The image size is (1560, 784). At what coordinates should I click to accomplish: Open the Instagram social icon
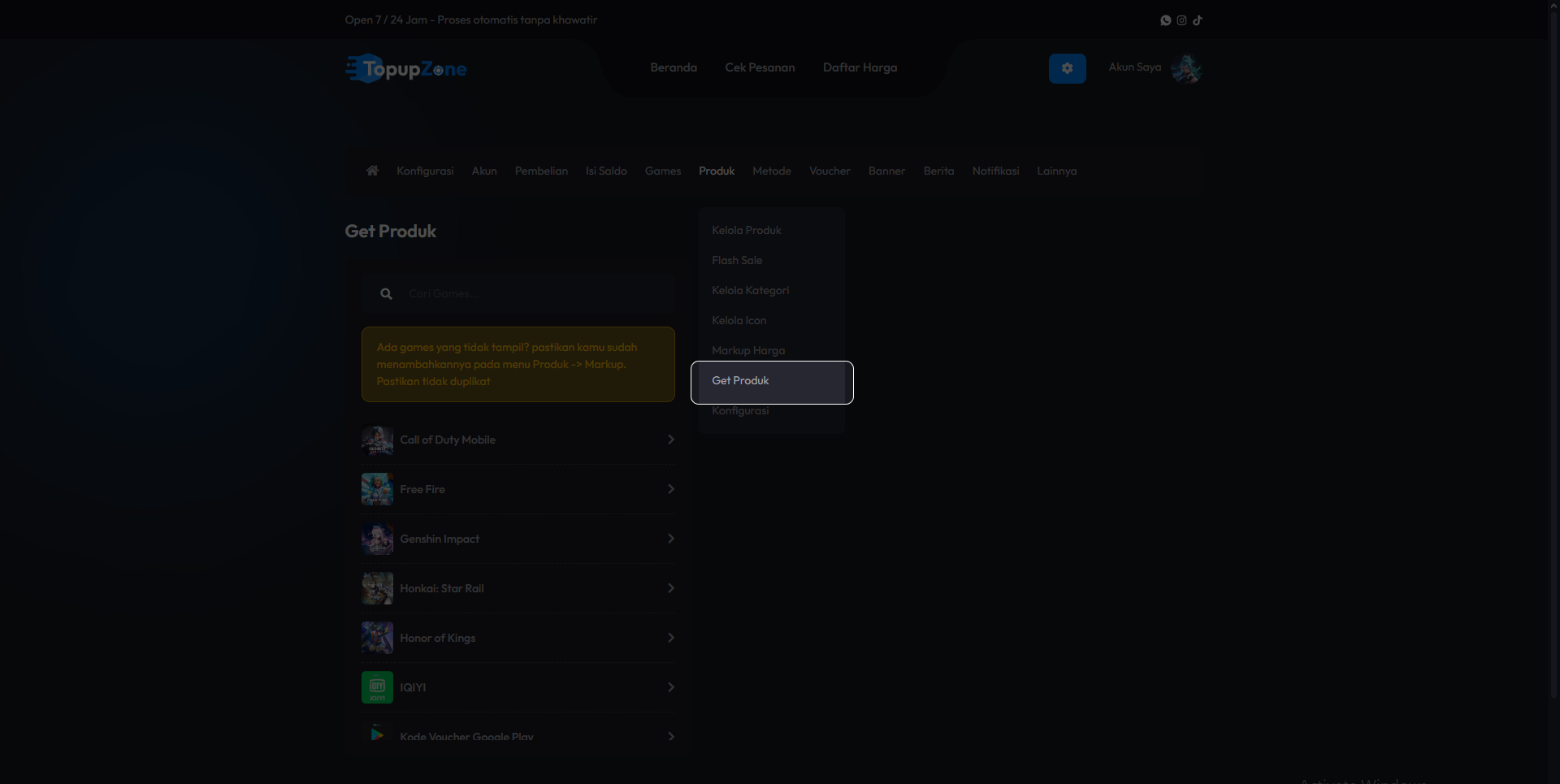[1181, 20]
